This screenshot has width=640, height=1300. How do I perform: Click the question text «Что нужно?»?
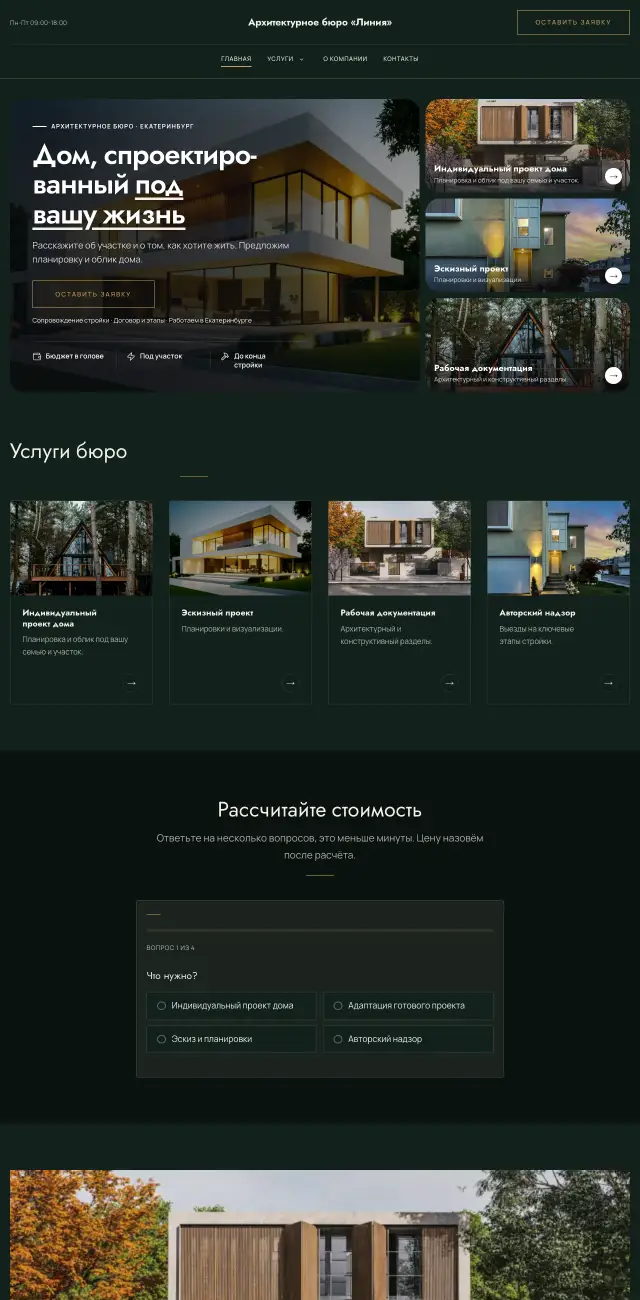[172, 976]
